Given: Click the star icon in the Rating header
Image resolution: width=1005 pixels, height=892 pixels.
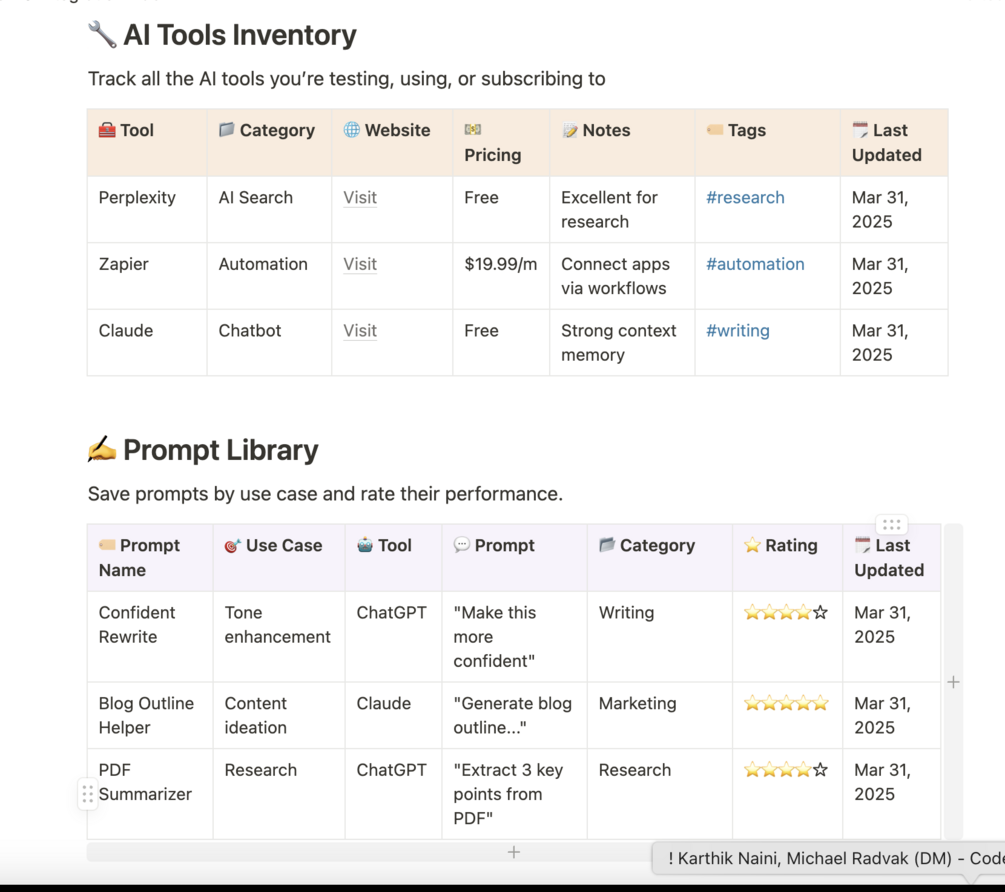Looking at the screenshot, I should tap(752, 545).
